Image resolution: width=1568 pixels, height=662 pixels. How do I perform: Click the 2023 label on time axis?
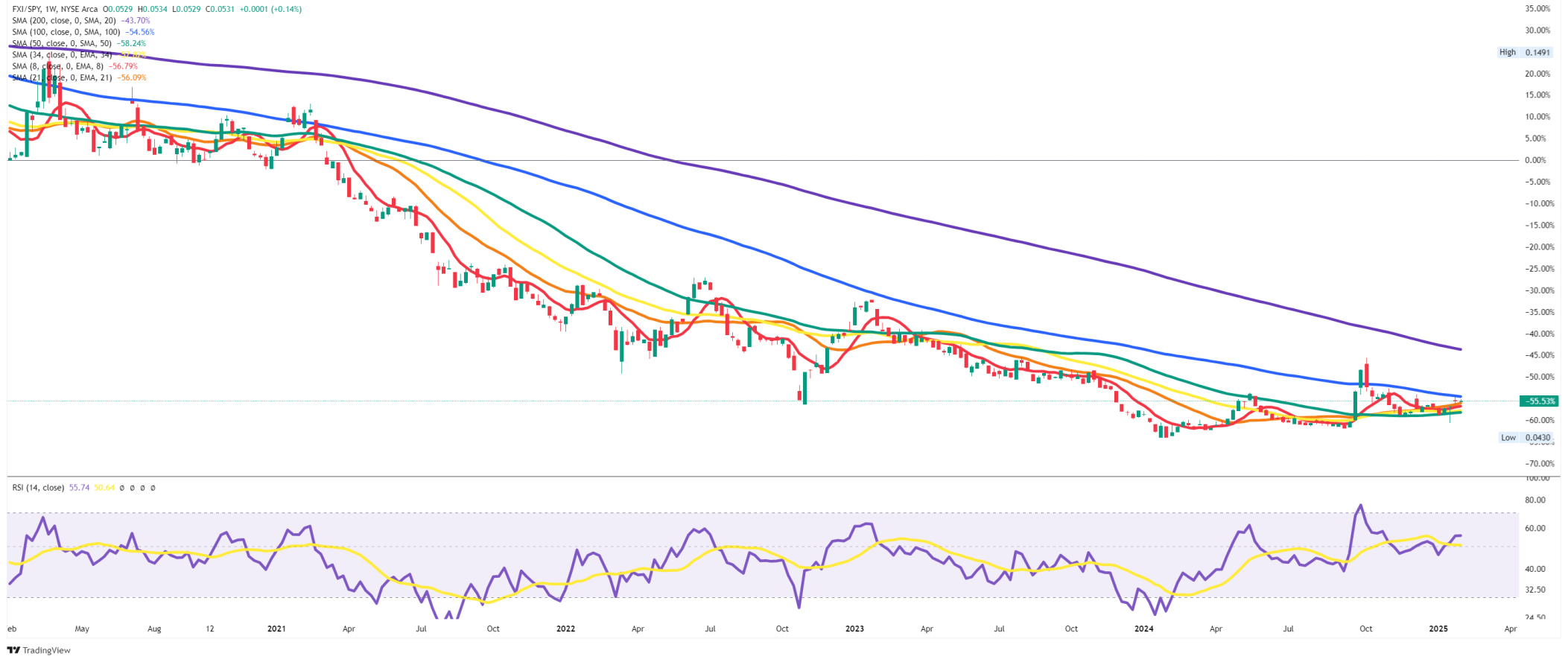[x=854, y=629]
